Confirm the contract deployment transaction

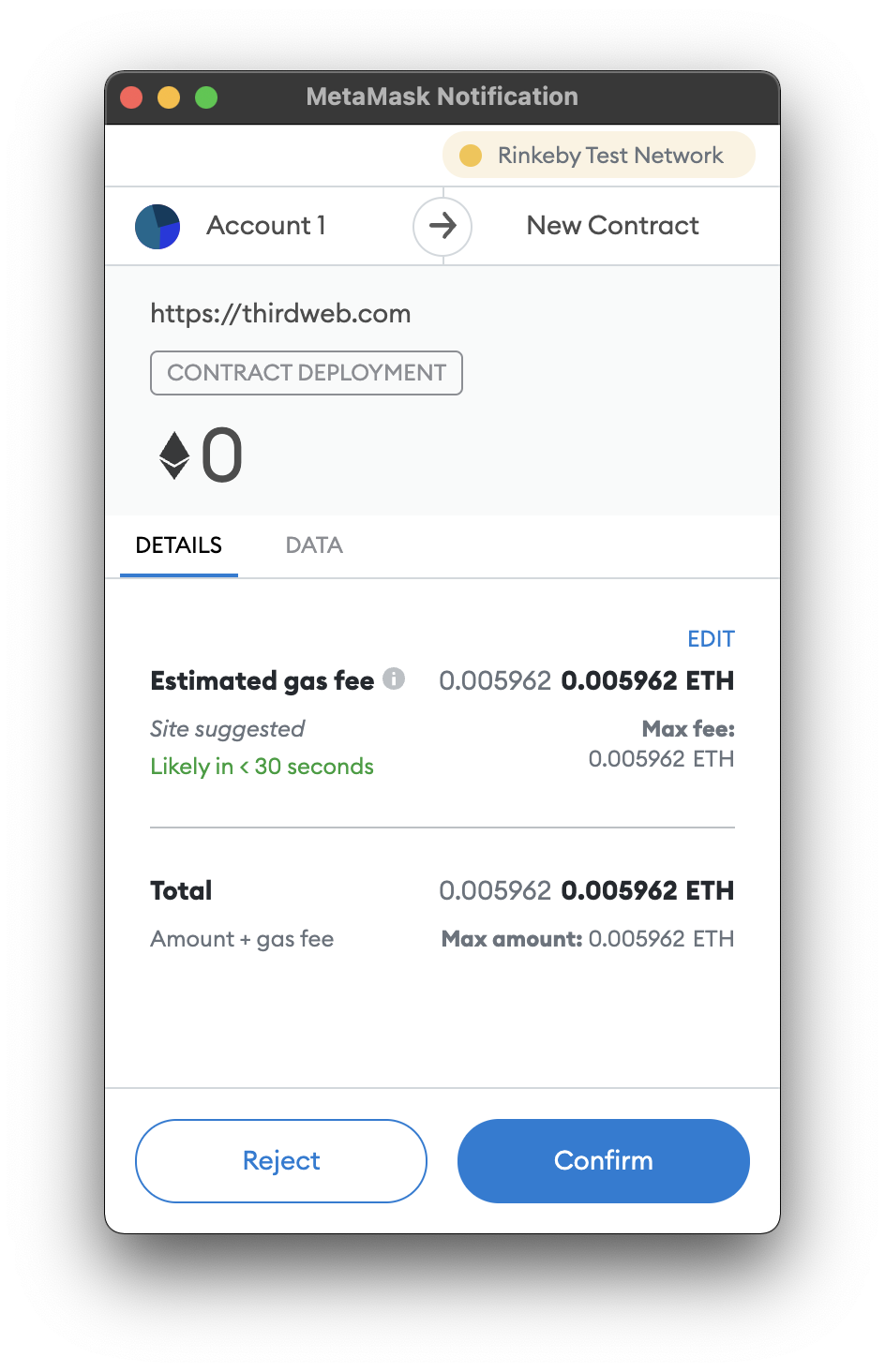point(604,1160)
